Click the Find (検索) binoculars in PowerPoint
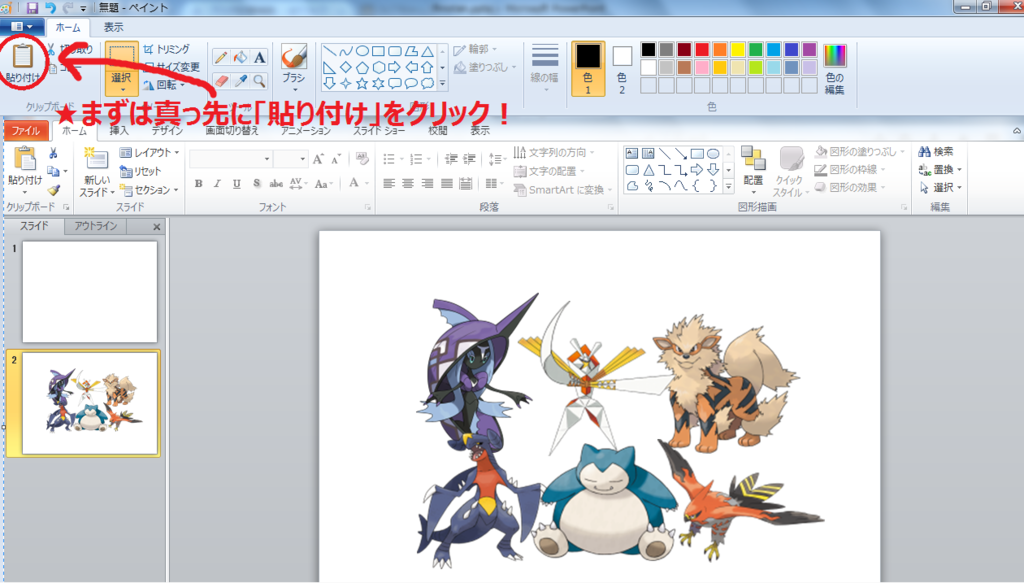 [x=935, y=151]
